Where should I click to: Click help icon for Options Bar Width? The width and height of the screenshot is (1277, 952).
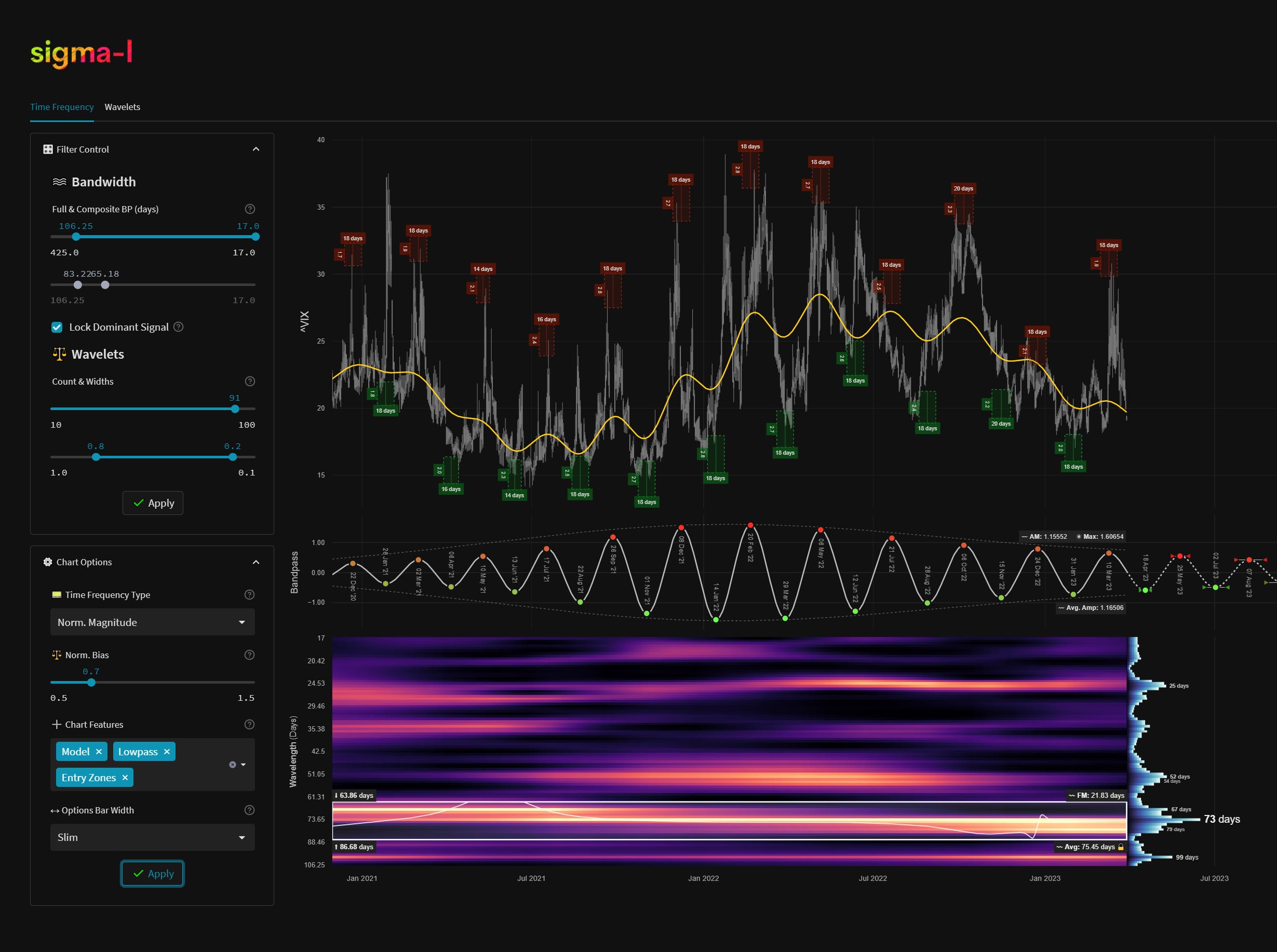(250, 810)
